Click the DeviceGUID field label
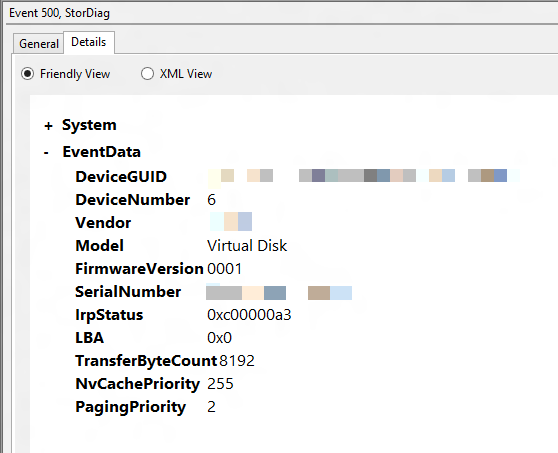Viewport: 558px width, 453px height. point(121,177)
